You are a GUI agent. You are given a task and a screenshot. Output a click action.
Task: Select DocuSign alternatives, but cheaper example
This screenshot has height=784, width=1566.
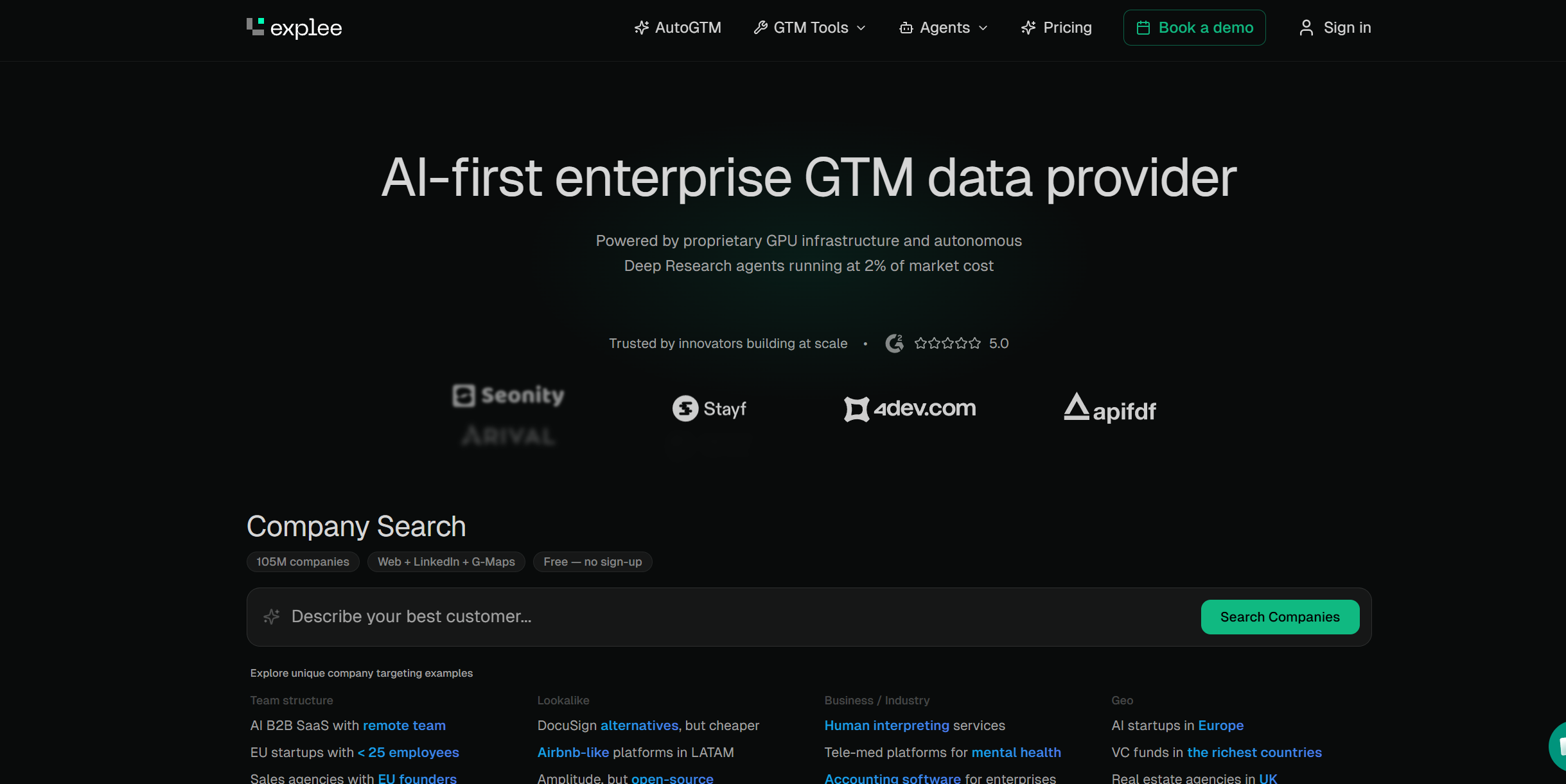click(648, 726)
